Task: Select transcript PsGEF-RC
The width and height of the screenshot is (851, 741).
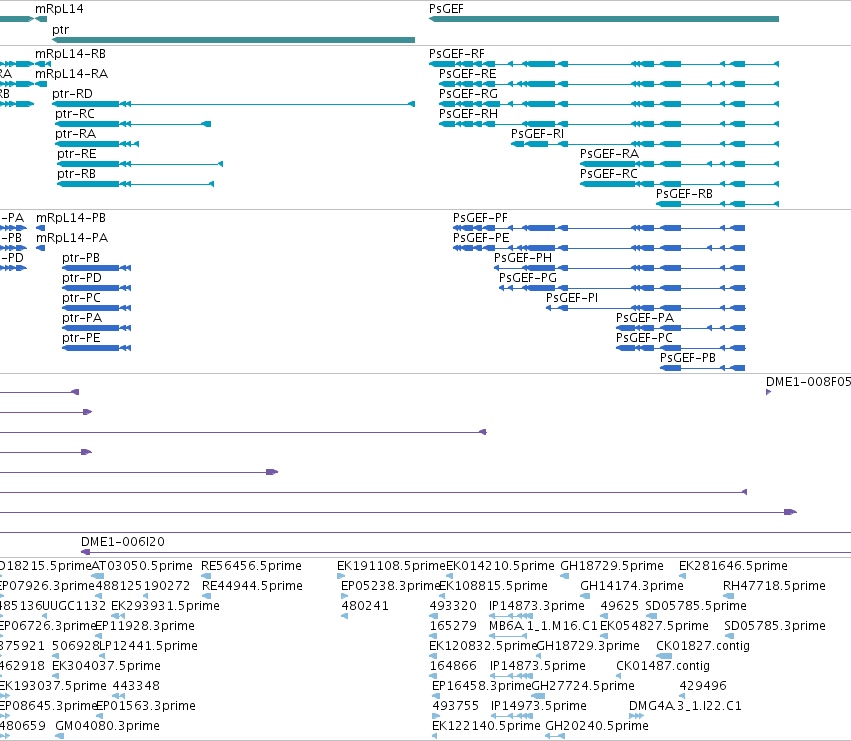Action: pyautogui.click(x=679, y=184)
